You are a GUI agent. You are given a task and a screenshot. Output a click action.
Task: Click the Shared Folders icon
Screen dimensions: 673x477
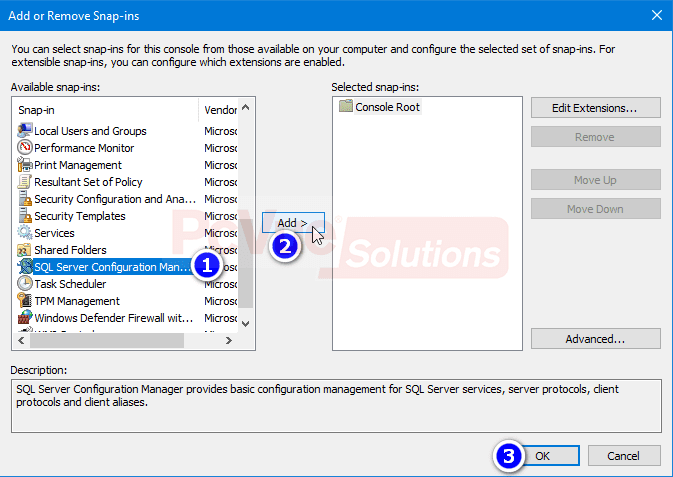pyautogui.click(x=24, y=250)
